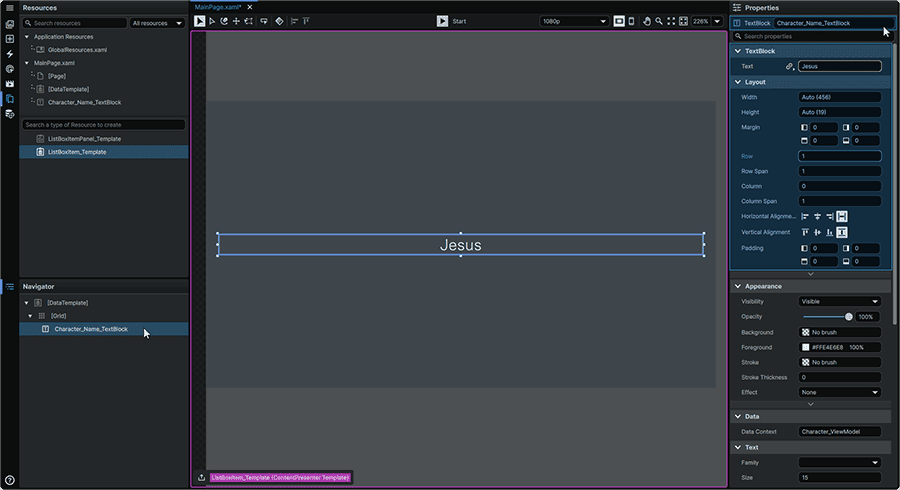Collapse the [DataTemplate] node in Navigator
Viewport: 900px width, 490px height.
tap(26, 303)
